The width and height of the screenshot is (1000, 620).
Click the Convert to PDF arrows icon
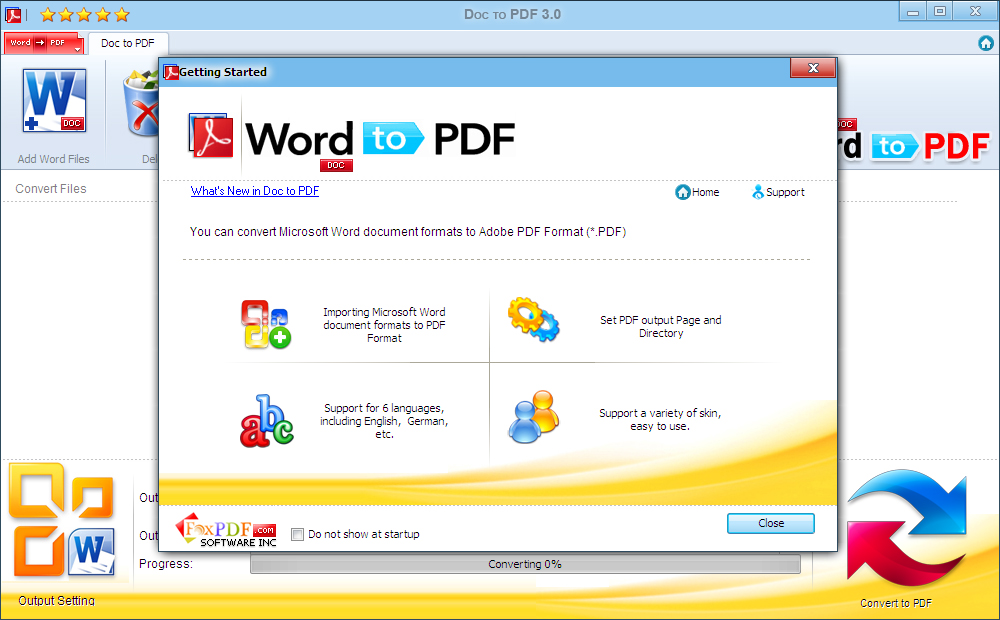click(906, 528)
